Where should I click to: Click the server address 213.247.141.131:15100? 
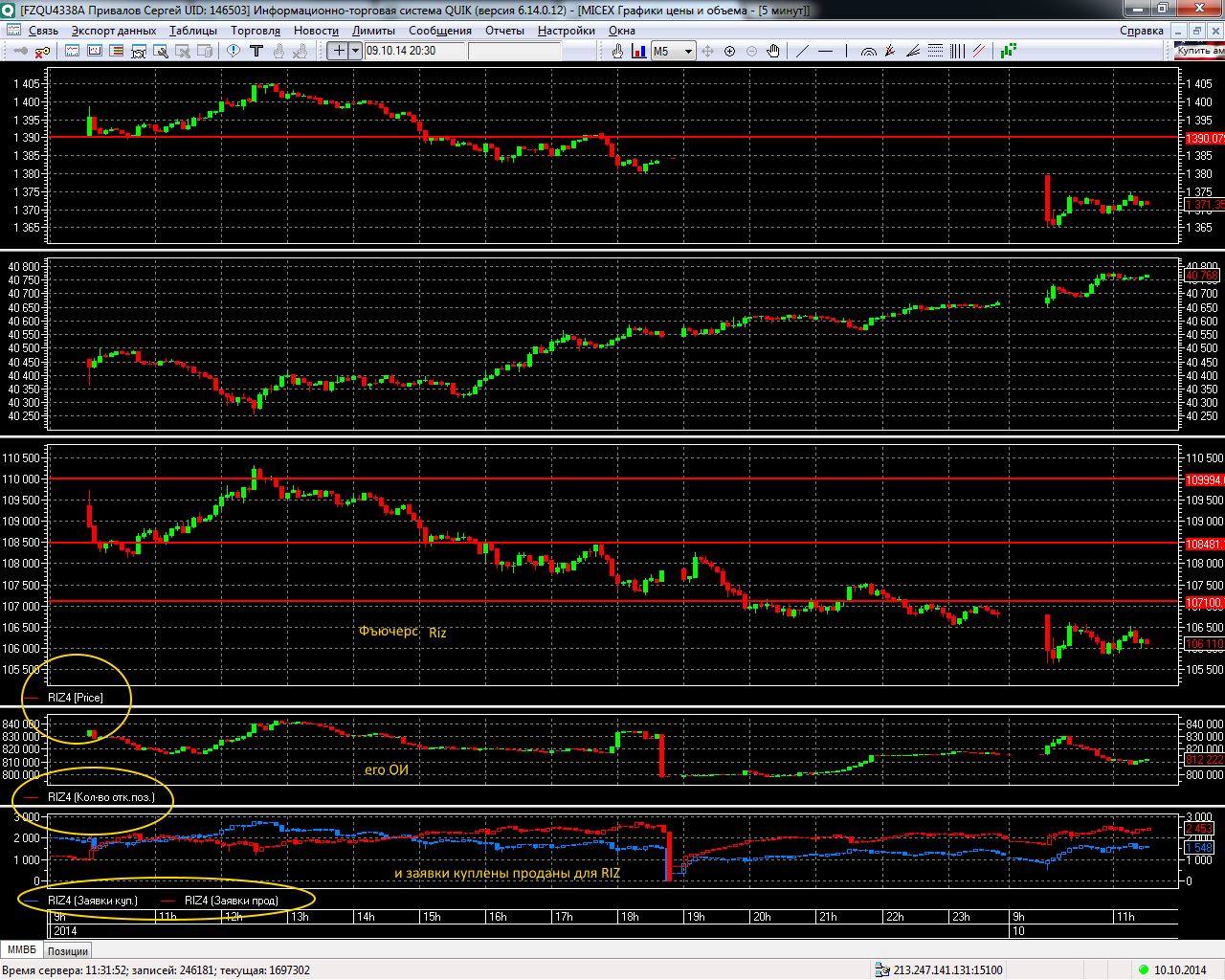tap(947, 970)
